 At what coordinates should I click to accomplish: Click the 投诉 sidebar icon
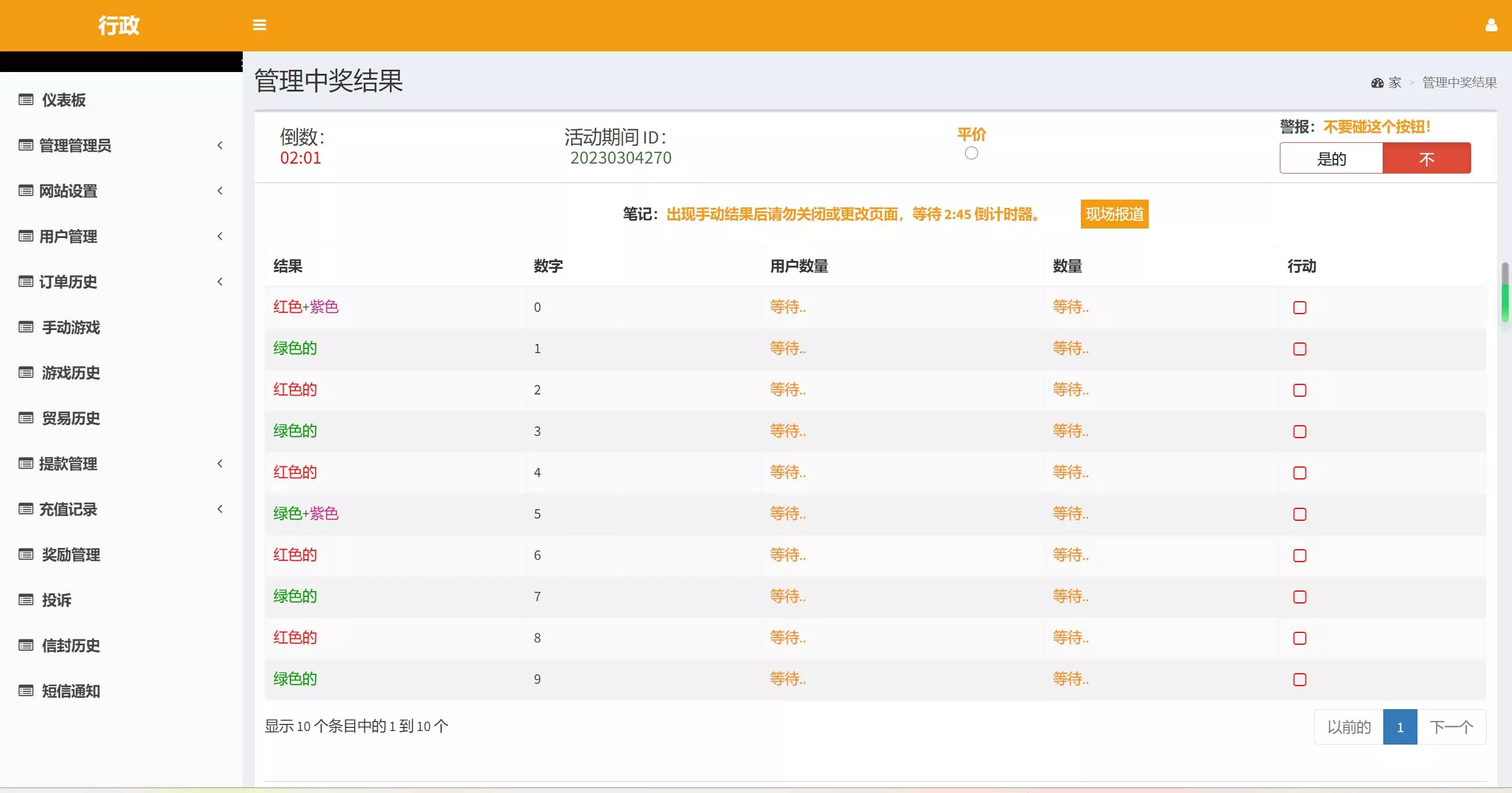(25, 599)
